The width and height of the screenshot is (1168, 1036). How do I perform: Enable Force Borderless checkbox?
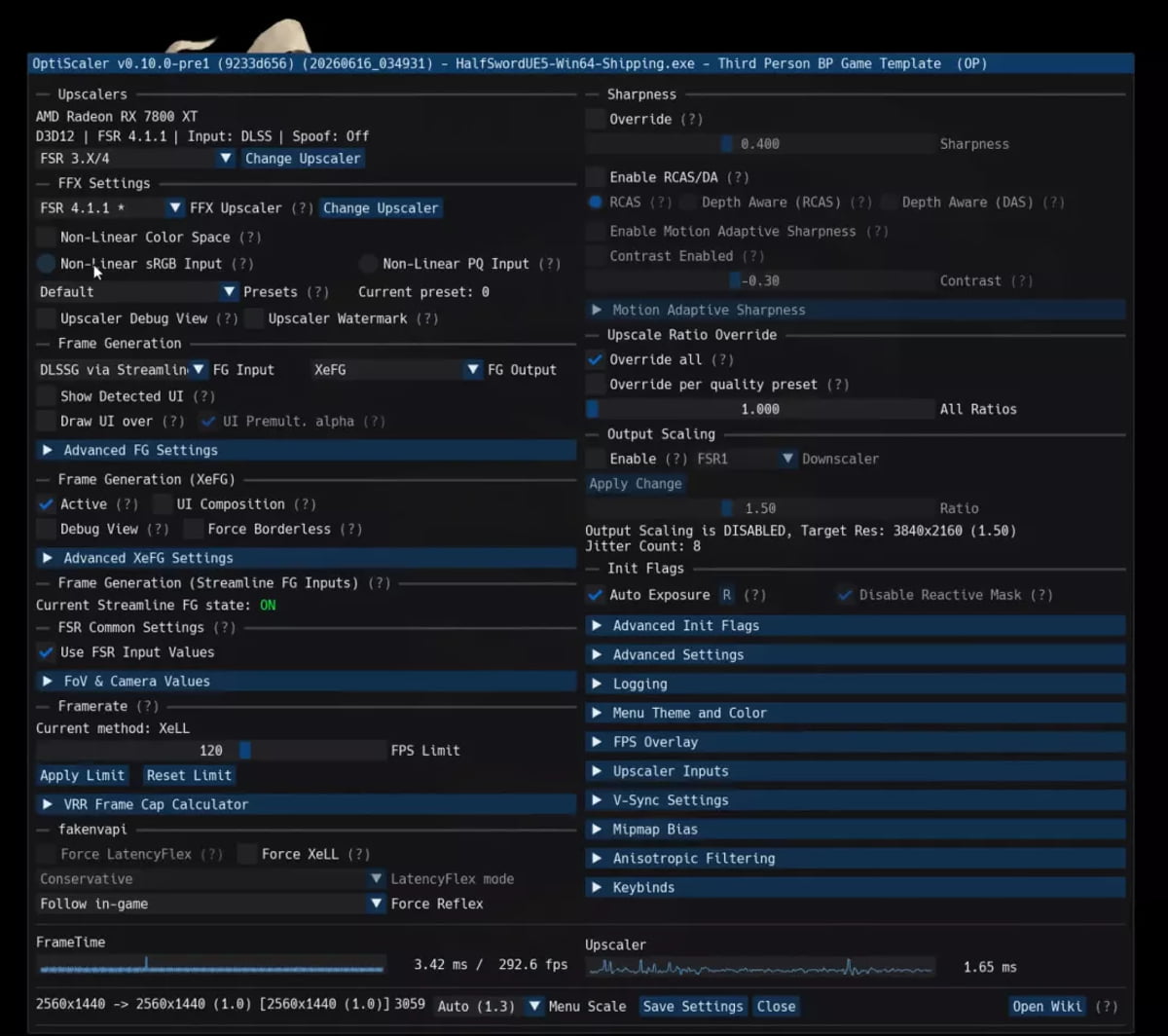coord(194,529)
